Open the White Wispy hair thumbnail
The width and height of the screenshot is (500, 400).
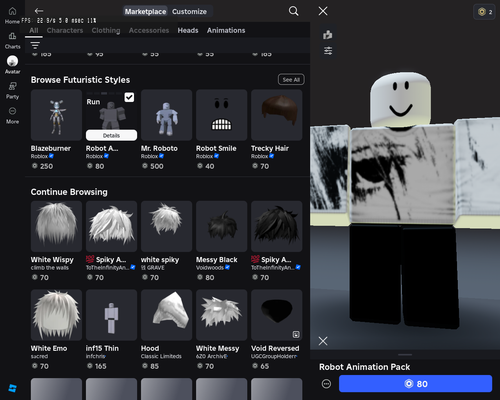point(56,226)
